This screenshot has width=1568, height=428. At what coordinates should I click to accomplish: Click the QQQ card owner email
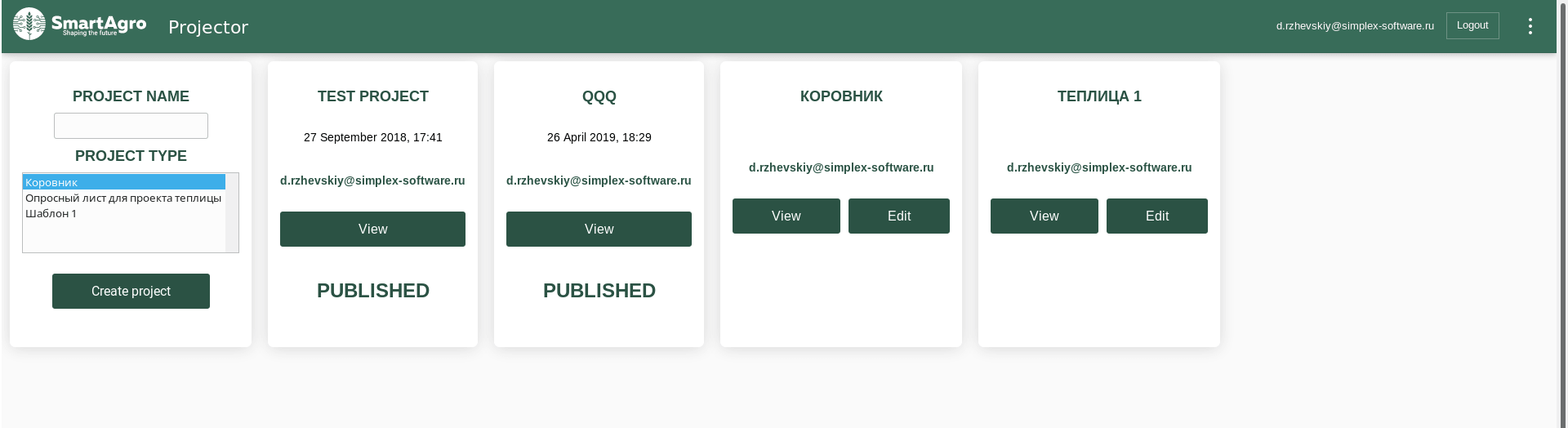pos(599,181)
